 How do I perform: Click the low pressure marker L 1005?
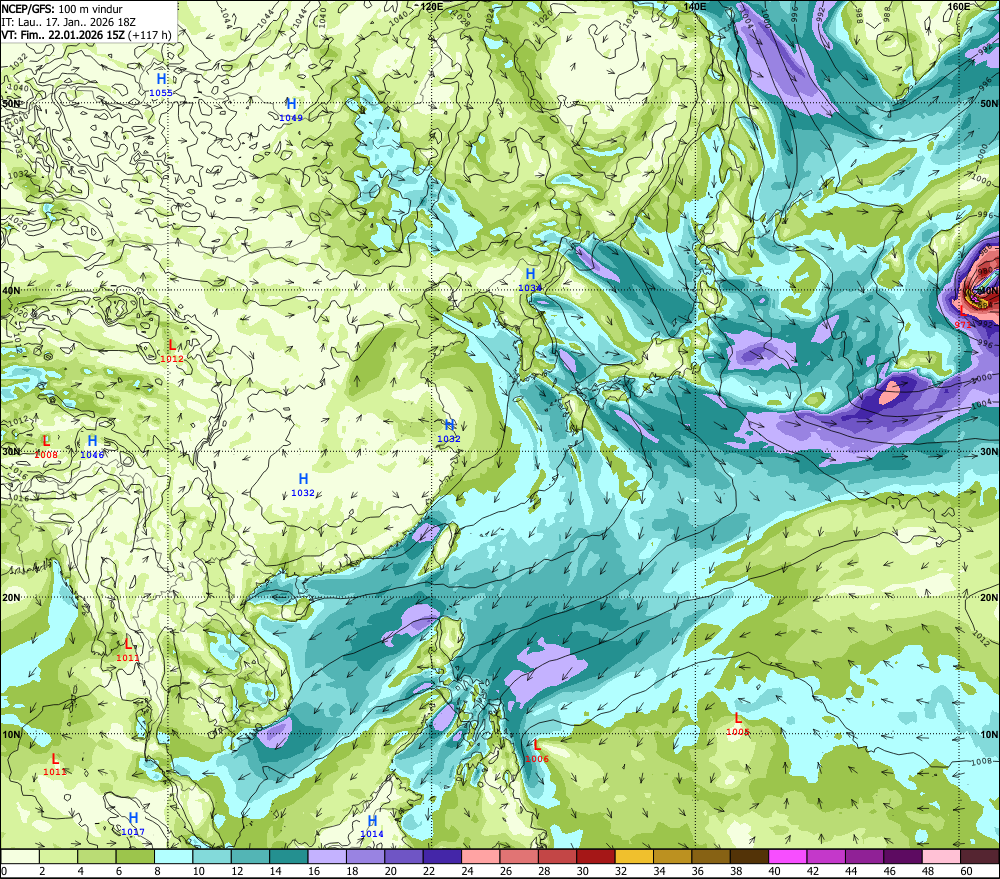point(738,723)
